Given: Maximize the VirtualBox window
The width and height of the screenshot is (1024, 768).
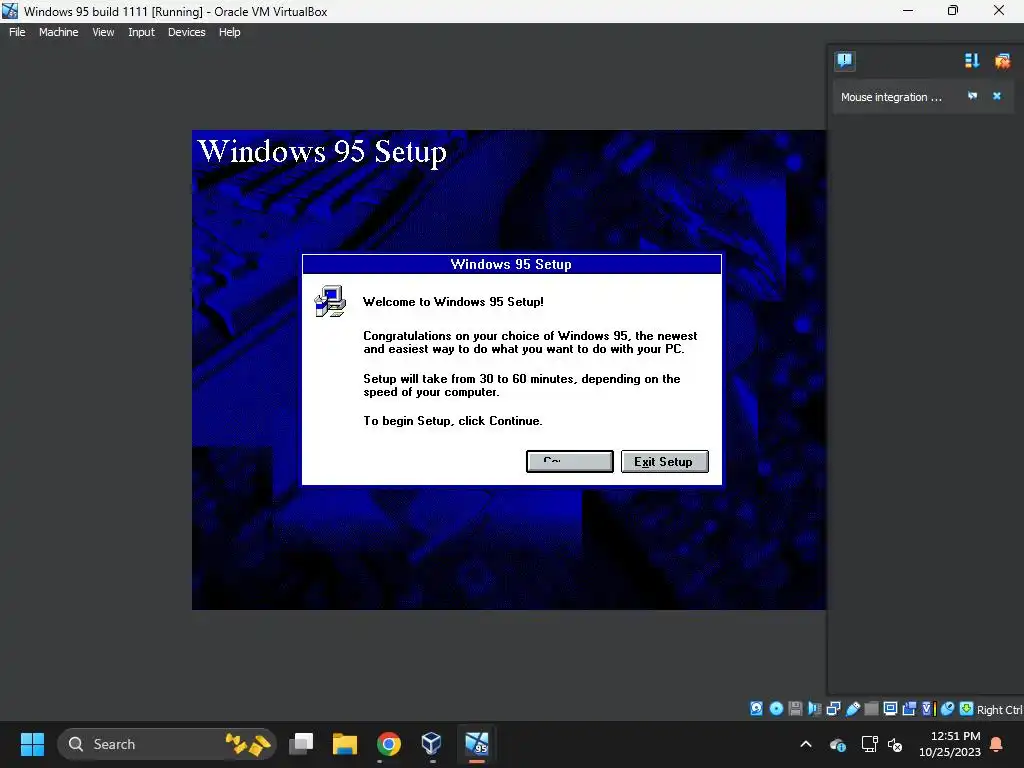Looking at the screenshot, I should [953, 10].
